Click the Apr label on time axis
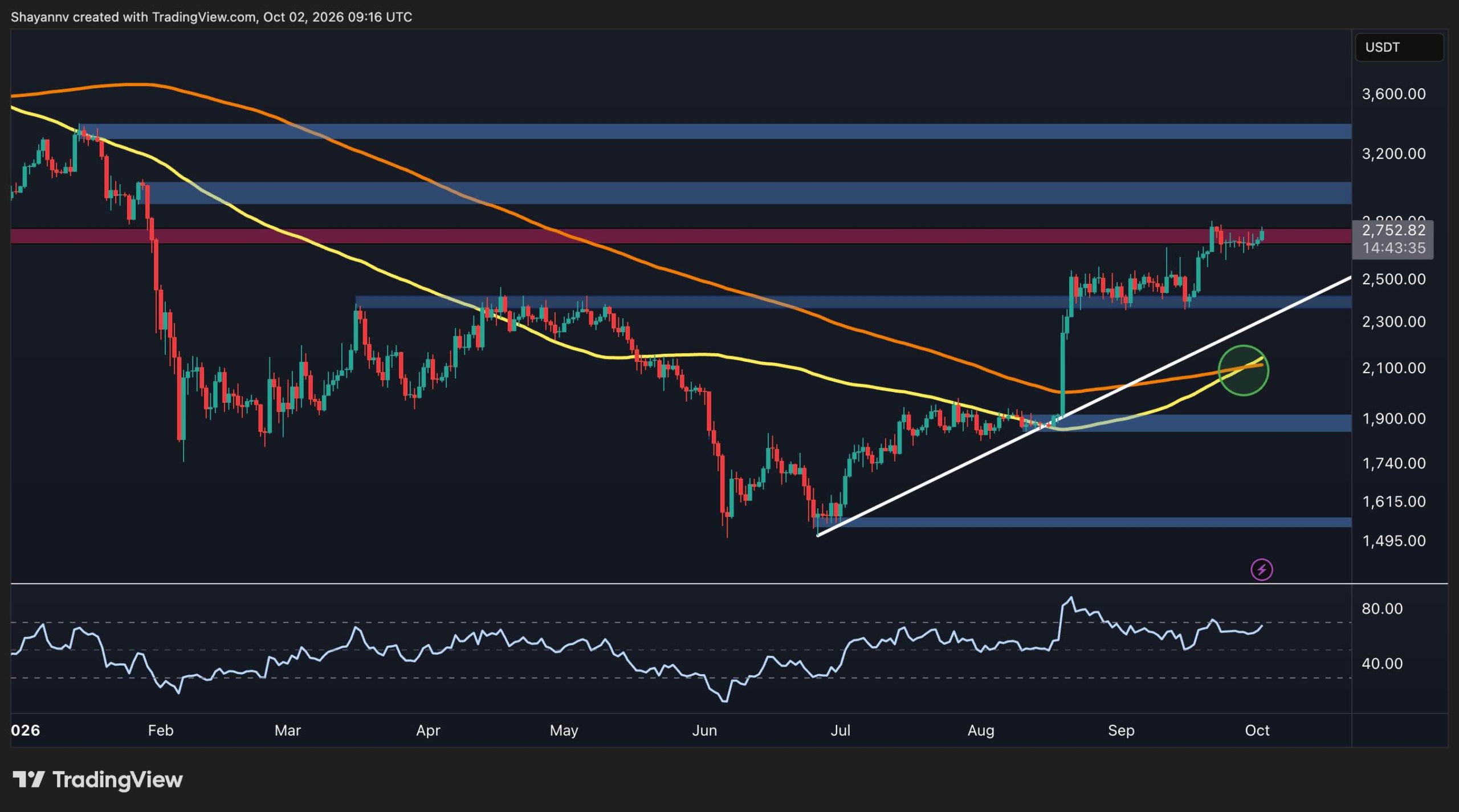The width and height of the screenshot is (1459, 812). point(428,731)
